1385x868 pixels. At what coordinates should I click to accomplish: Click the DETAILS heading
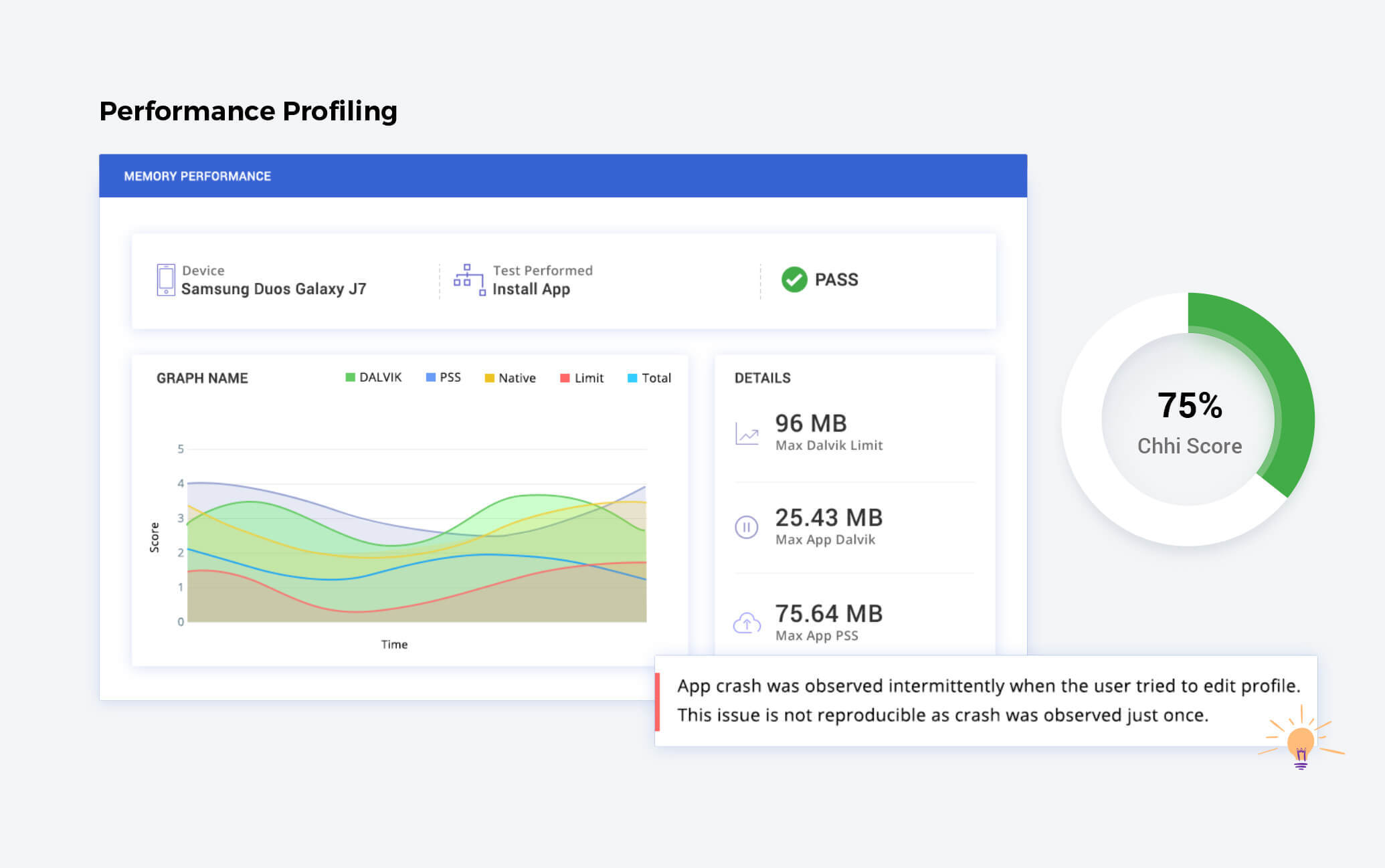pos(762,378)
